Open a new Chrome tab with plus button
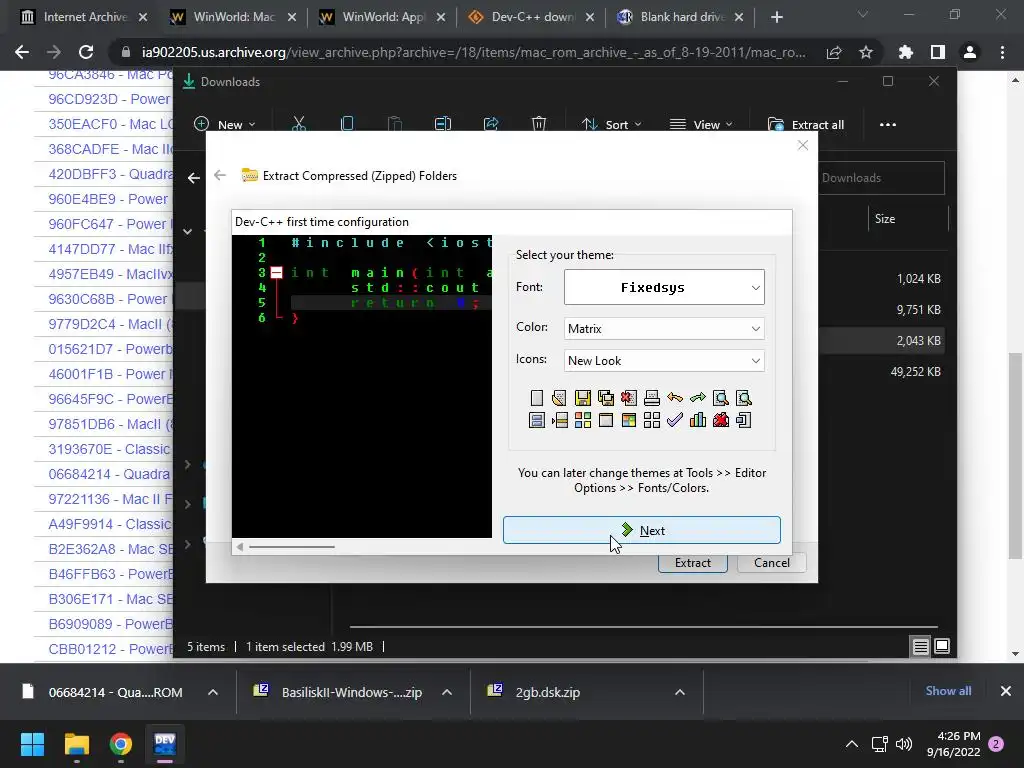The image size is (1024, 768). [776, 17]
